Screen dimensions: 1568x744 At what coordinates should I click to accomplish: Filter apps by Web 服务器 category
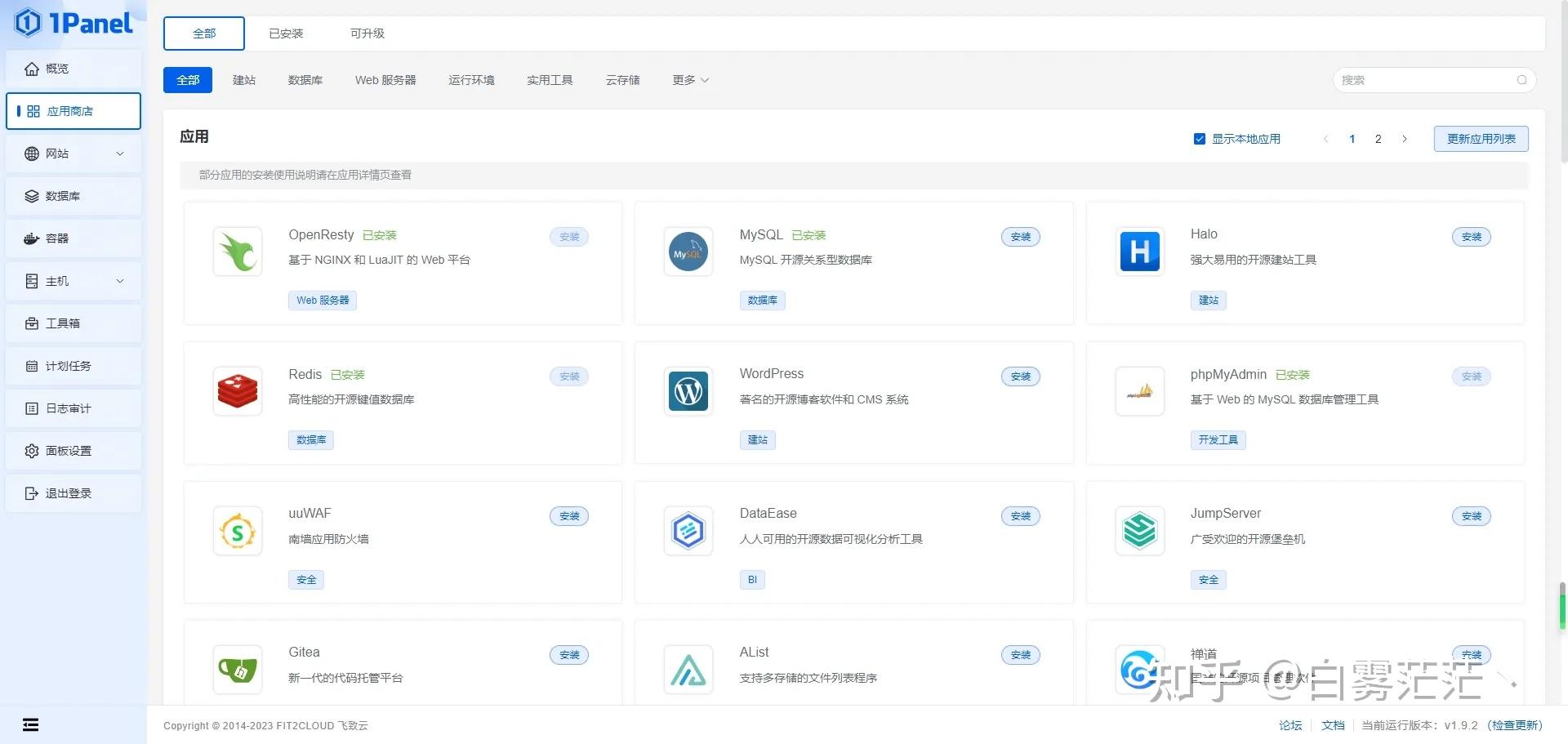click(385, 80)
